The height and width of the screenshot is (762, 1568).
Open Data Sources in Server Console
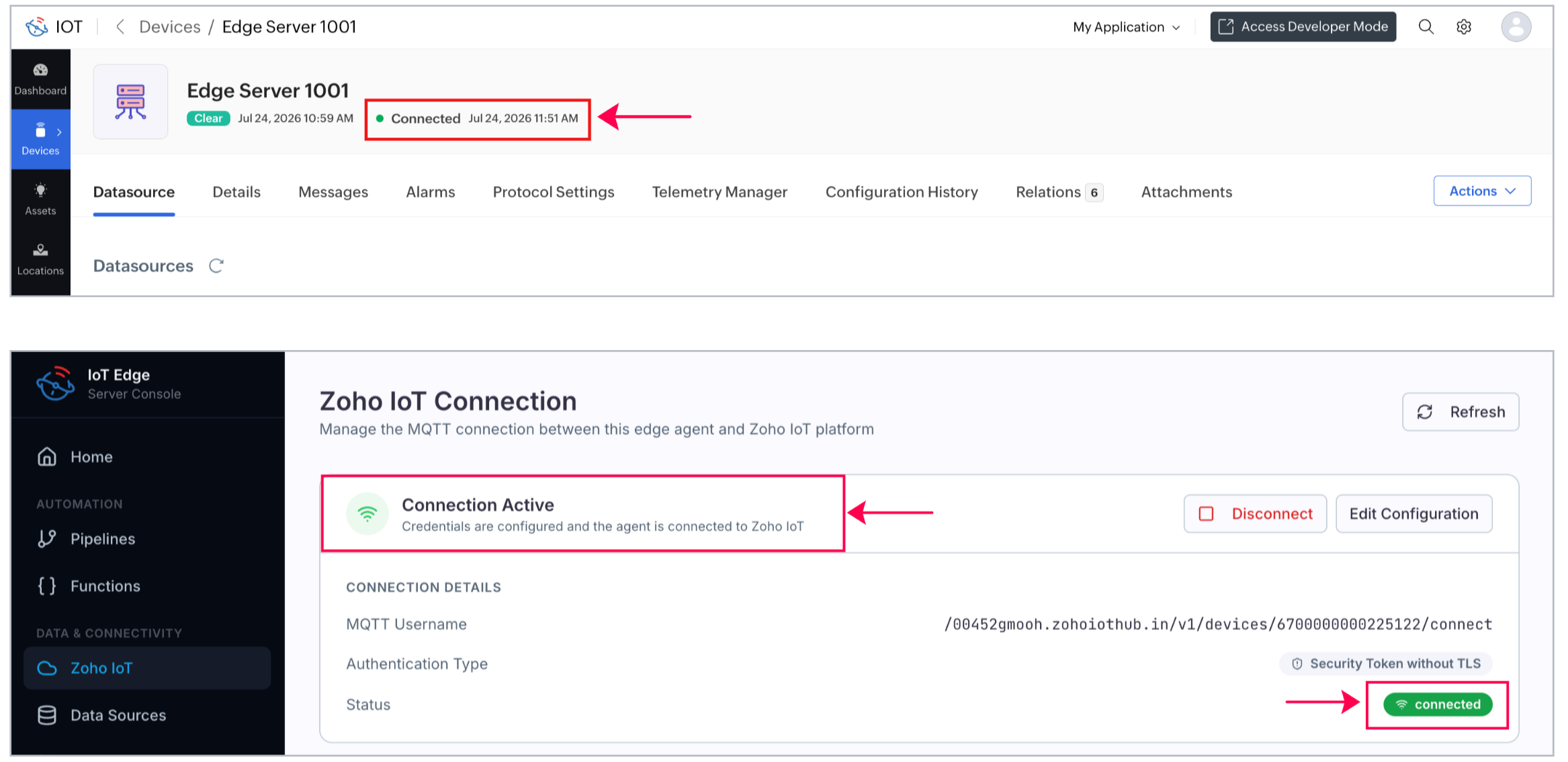[147, 716]
